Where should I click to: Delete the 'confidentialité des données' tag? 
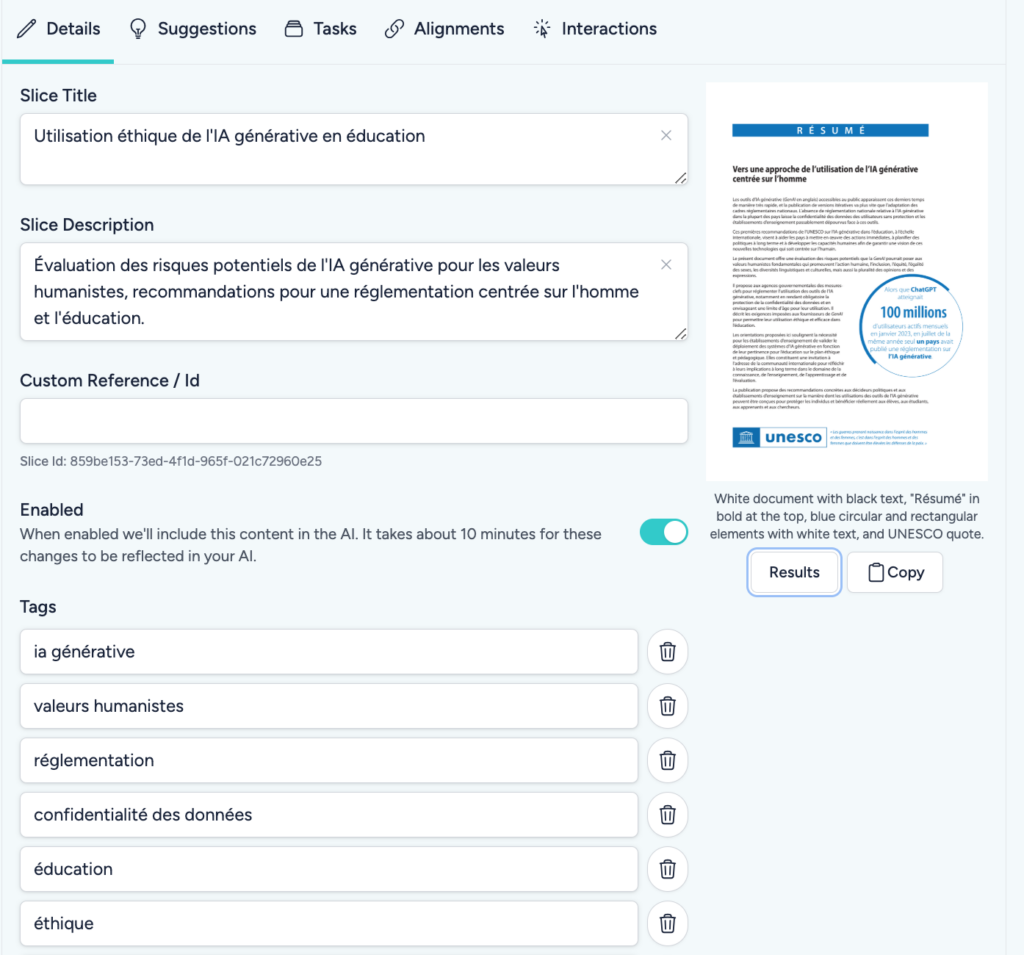[667, 815]
